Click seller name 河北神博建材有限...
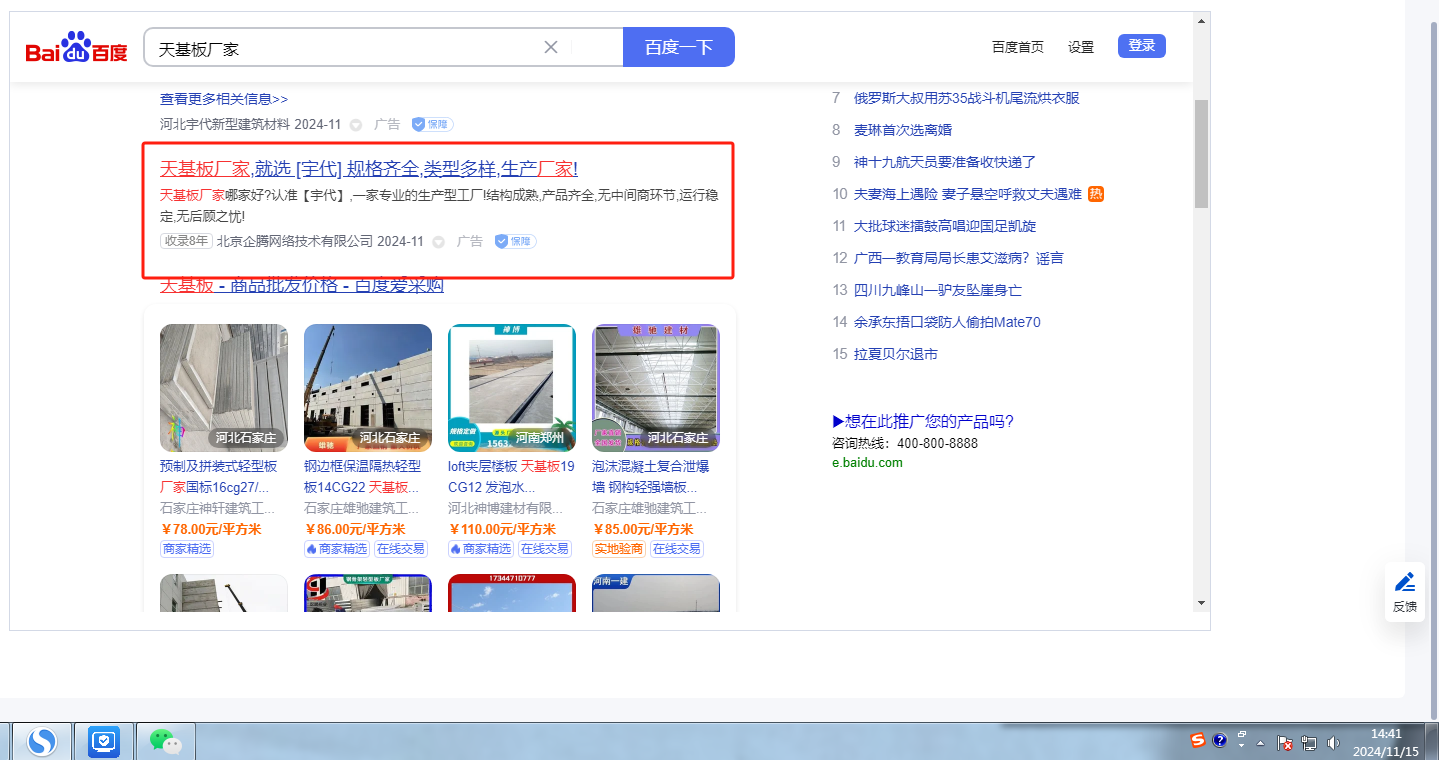The width and height of the screenshot is (1439, 760). 505,508
